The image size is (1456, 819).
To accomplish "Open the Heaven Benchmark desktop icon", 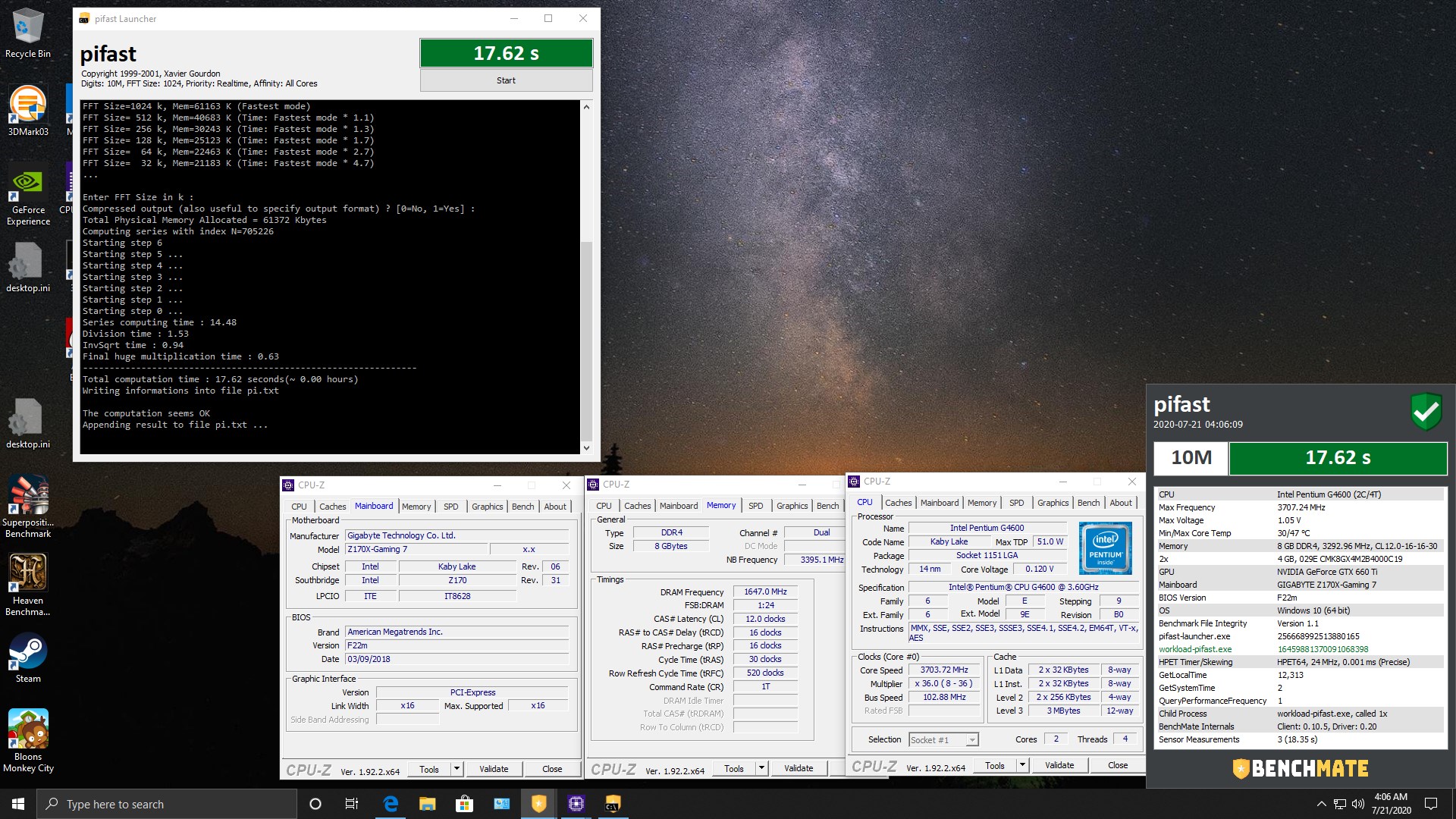I will 28,585.
